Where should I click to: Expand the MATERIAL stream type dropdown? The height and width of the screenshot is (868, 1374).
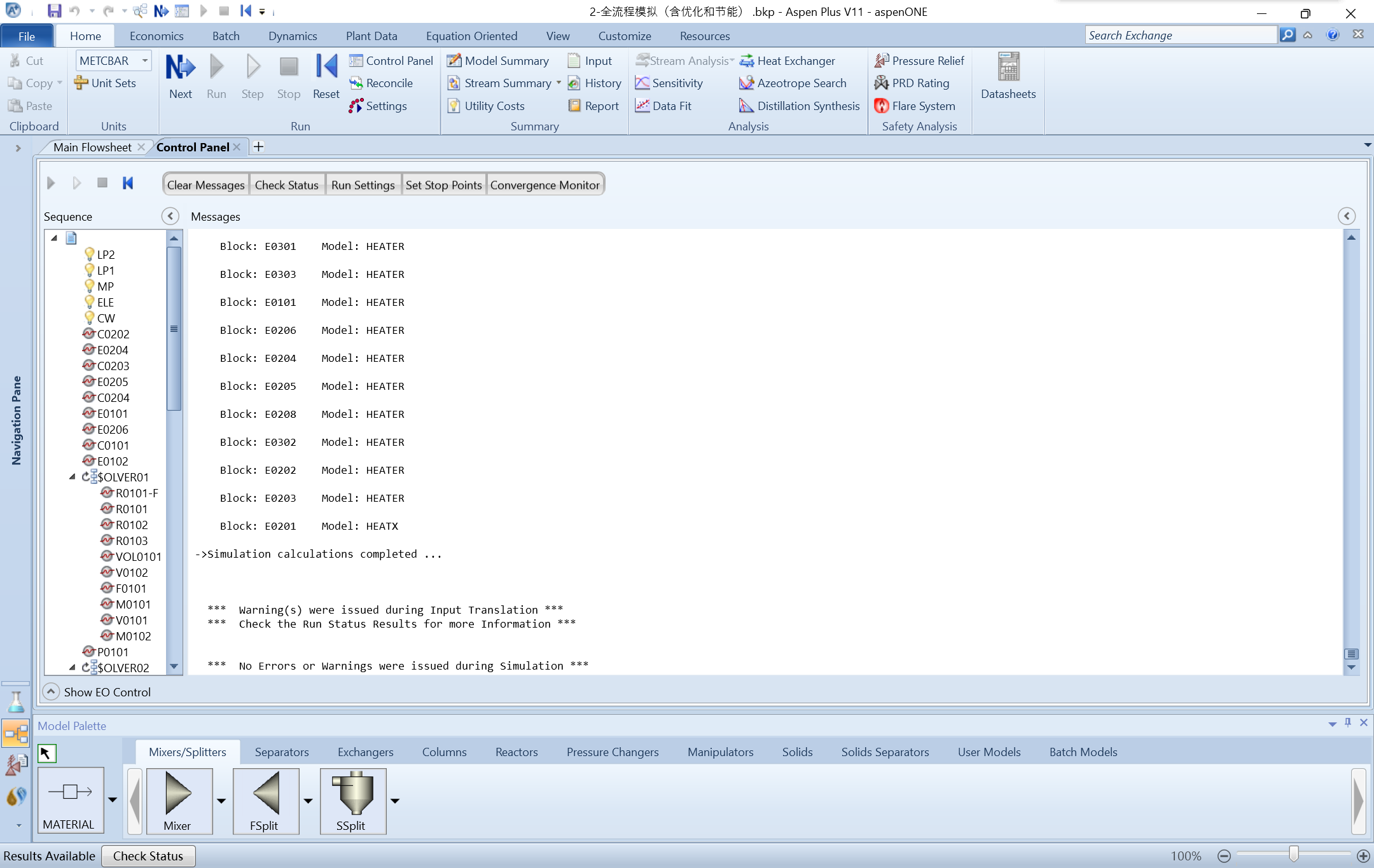point(113,800)
